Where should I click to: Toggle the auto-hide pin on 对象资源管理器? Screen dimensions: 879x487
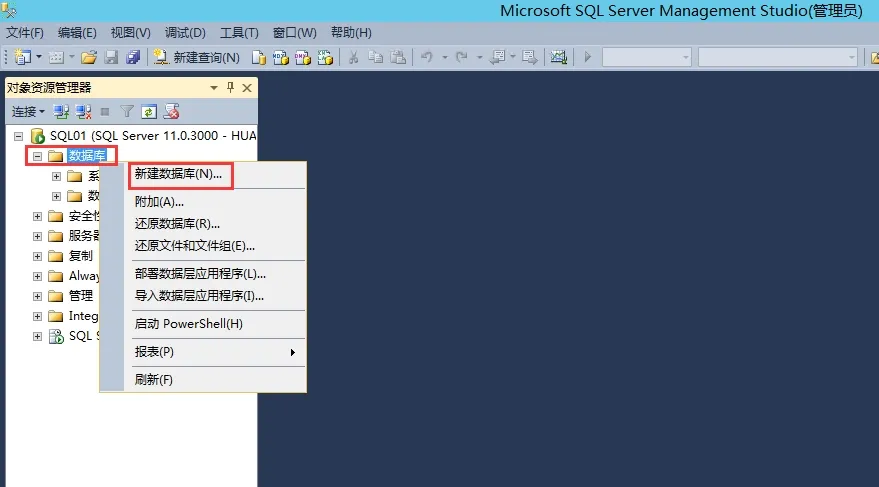tap(230, 87)
